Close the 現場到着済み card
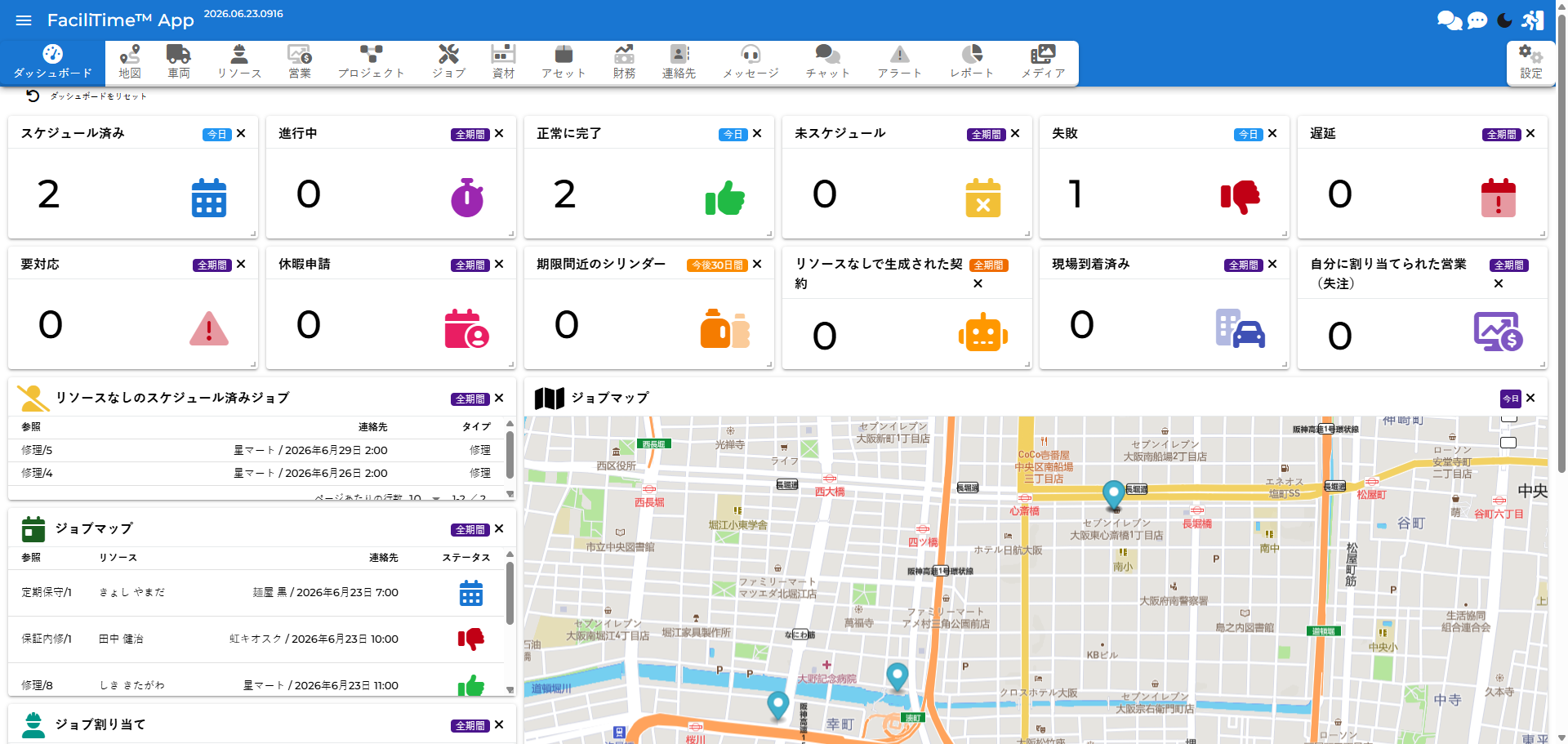 pos(1272,264)
